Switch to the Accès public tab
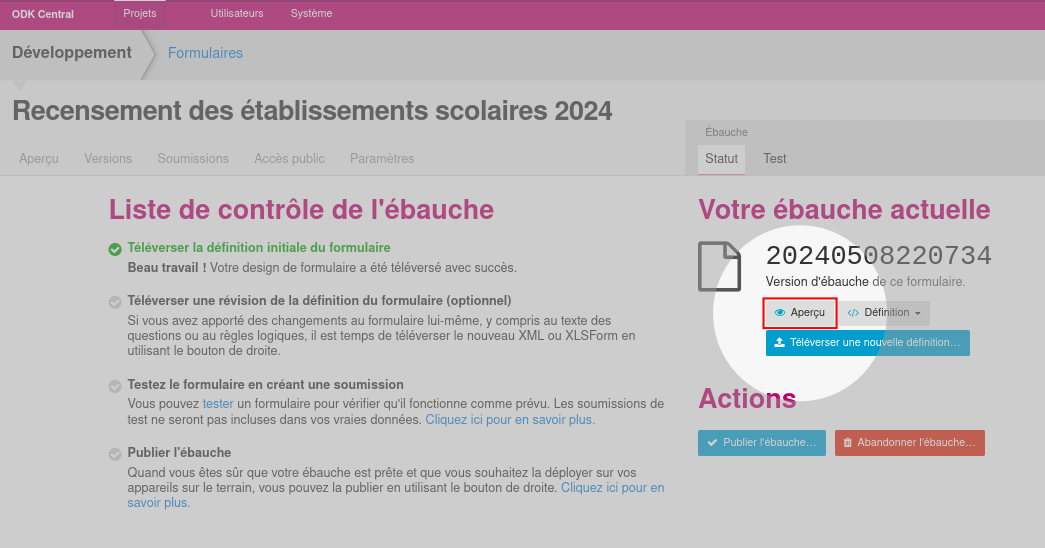This screenshot has height=548, width=1045. [x=289, y=159]
